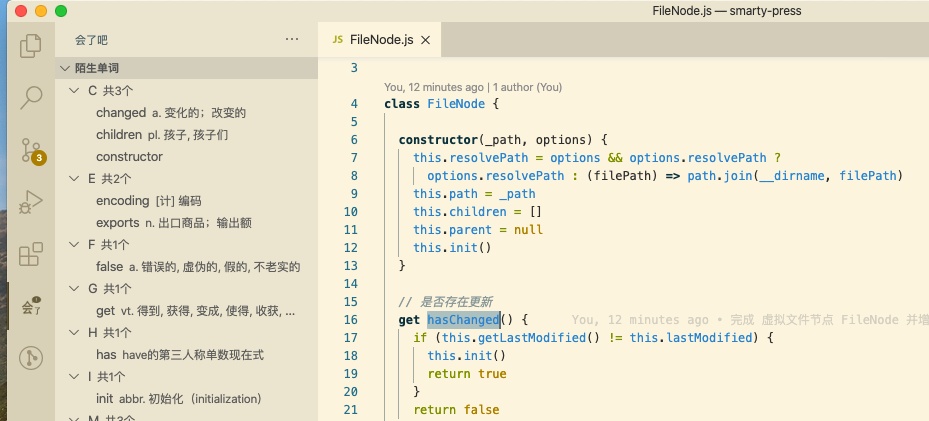The height and width of the screenshot is (421, 929).
Task: Switch to the FileNode.js editor tab
Action: coord(380,40)
